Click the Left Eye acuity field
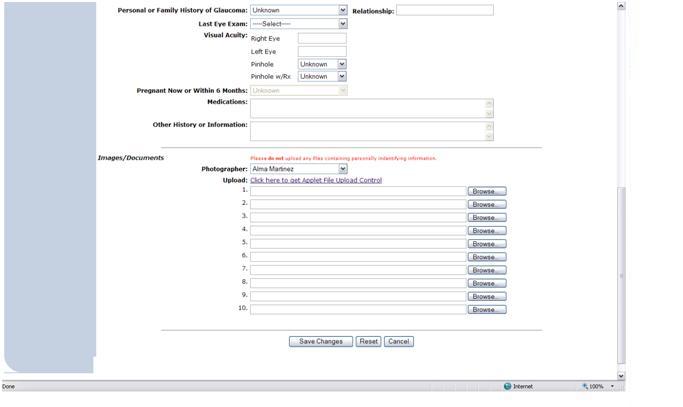The width and height of the screenshot is (683, 407). click(x=322, y=51)
